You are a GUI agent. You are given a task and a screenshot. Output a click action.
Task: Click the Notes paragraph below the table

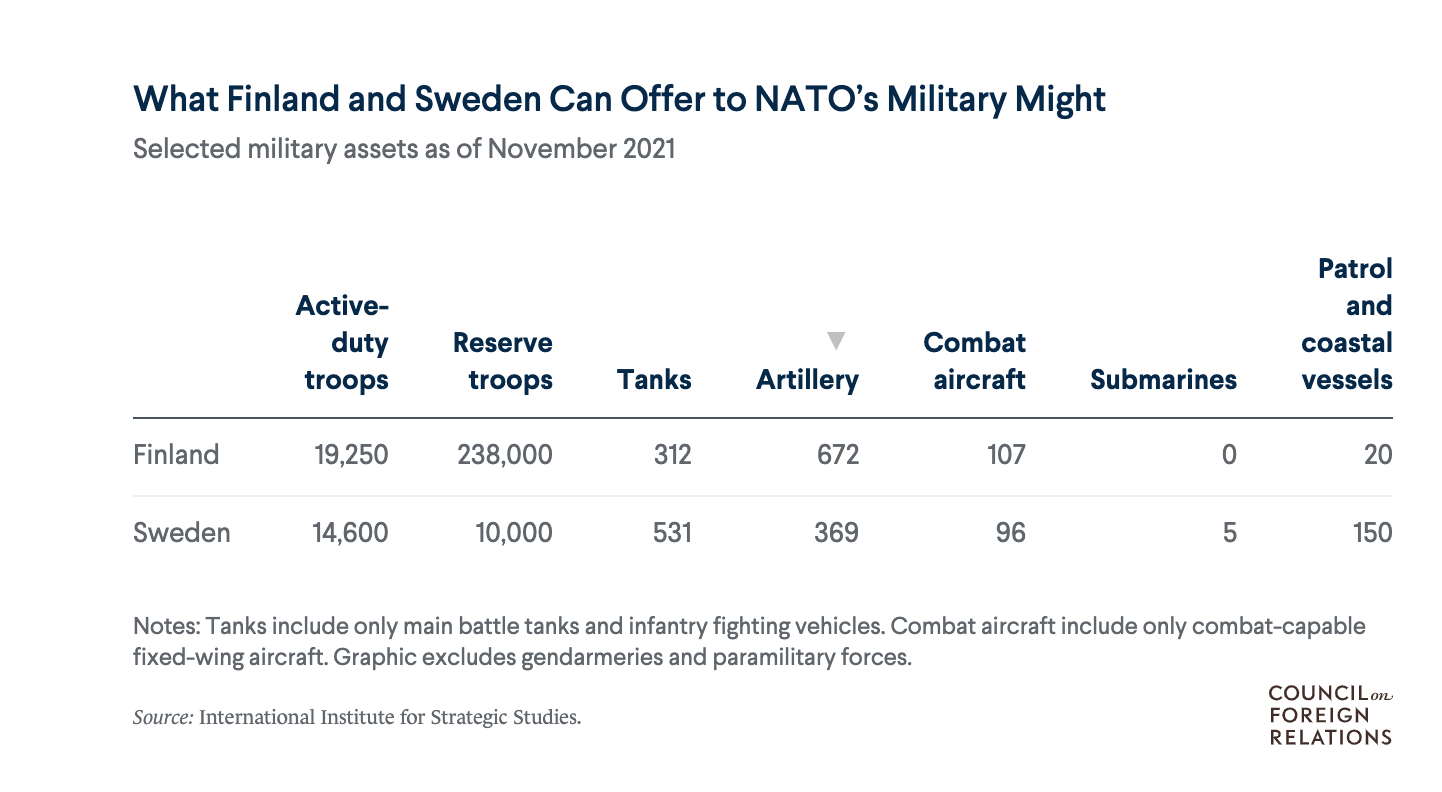click(748, 643)
